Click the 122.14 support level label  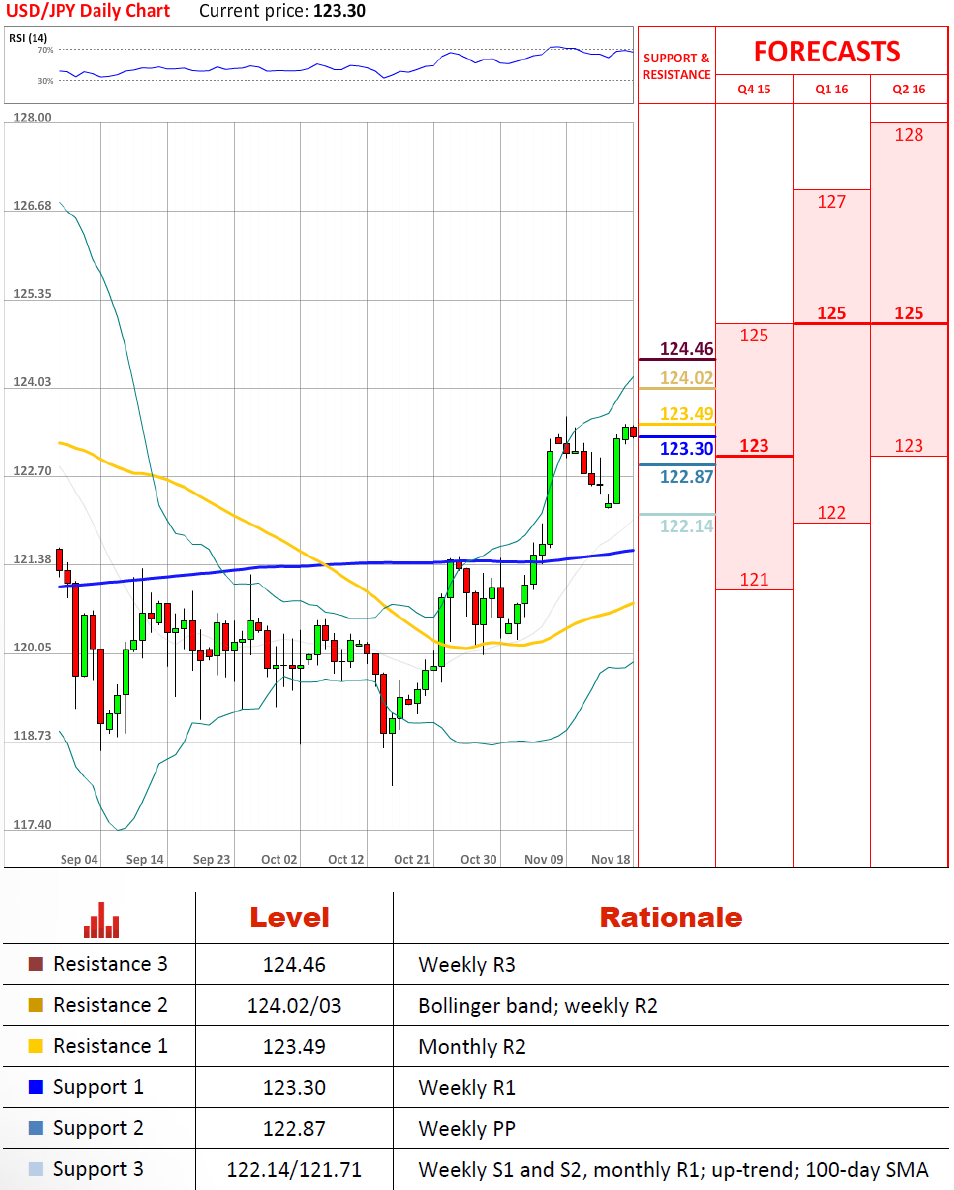tap(686, 526)
